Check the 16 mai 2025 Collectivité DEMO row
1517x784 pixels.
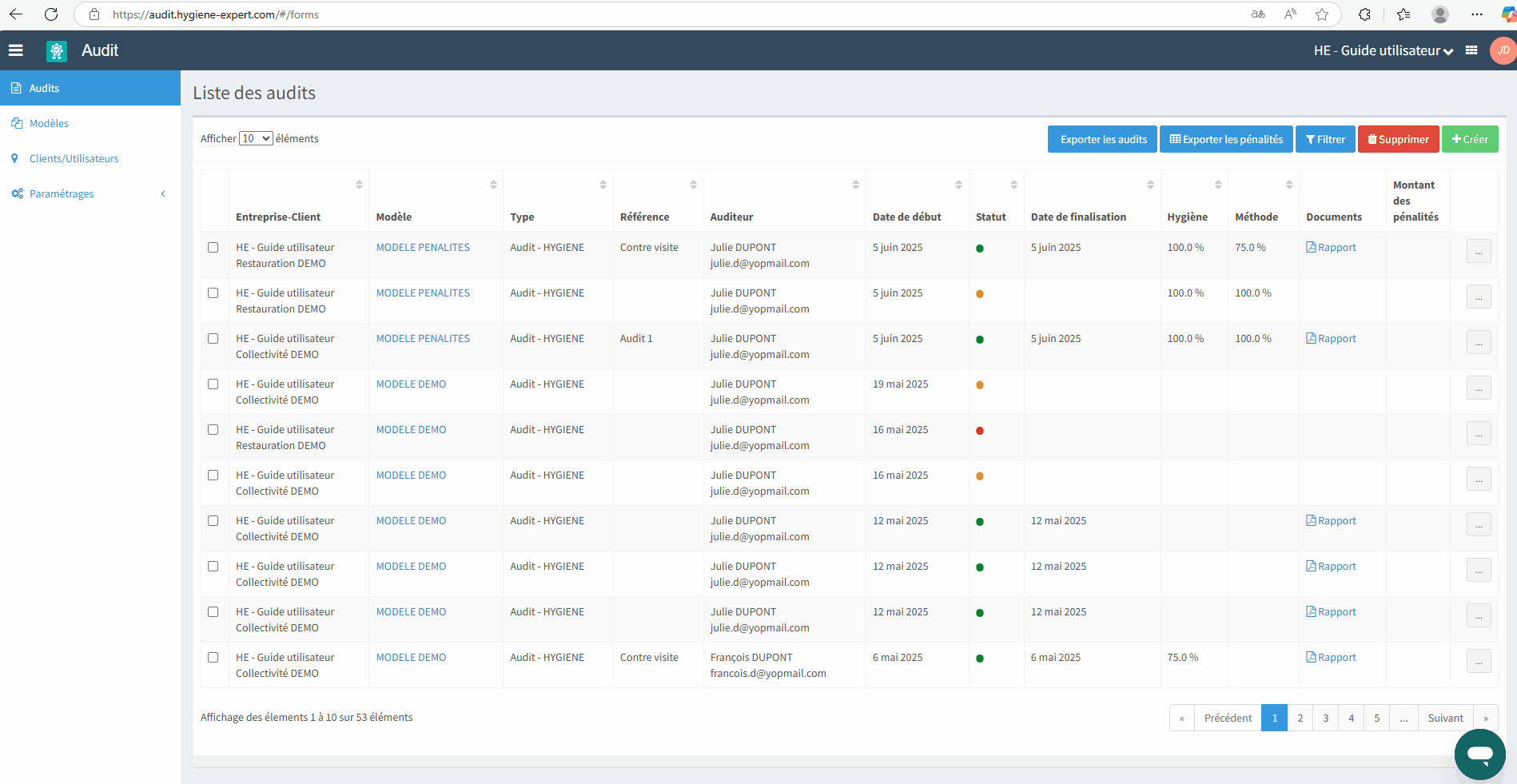click(213, 476)
